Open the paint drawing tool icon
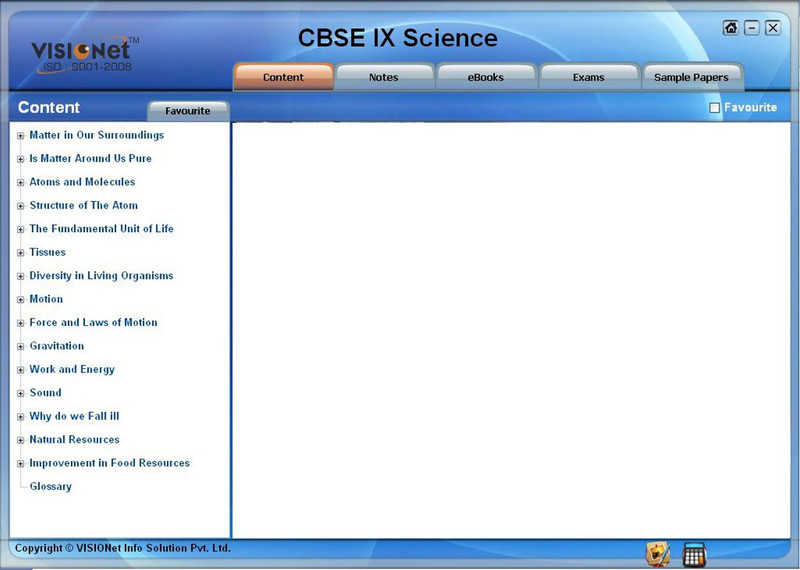The height and width of the screenshot is (570, 800). [658, 554]
